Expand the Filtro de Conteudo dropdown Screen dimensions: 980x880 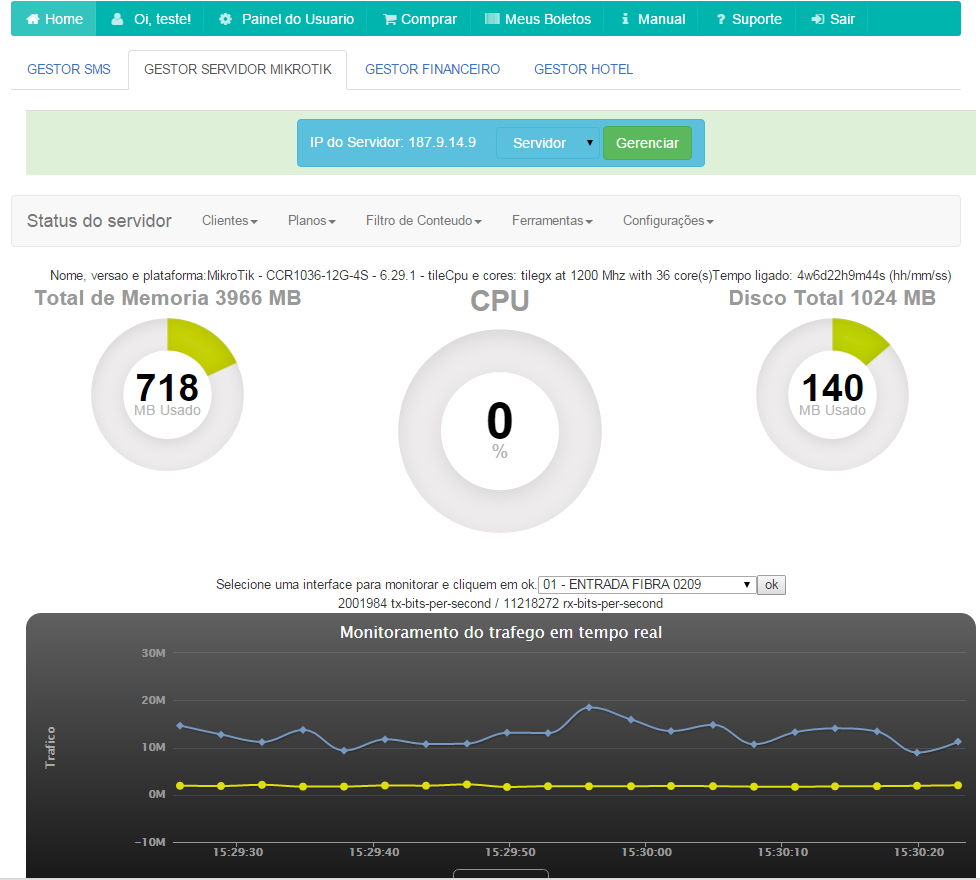point(423,221)
